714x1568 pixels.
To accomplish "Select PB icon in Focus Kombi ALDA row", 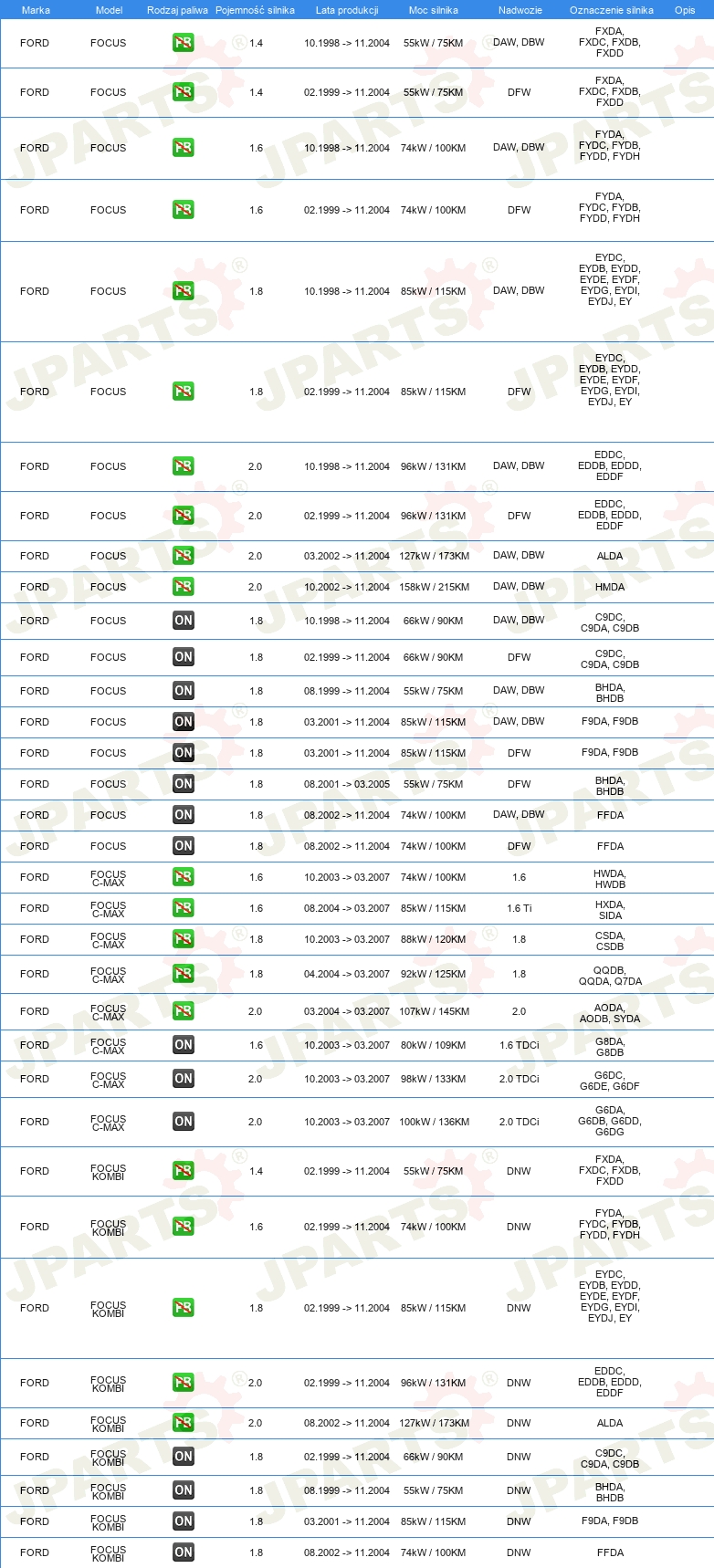I will (184, 1423).
